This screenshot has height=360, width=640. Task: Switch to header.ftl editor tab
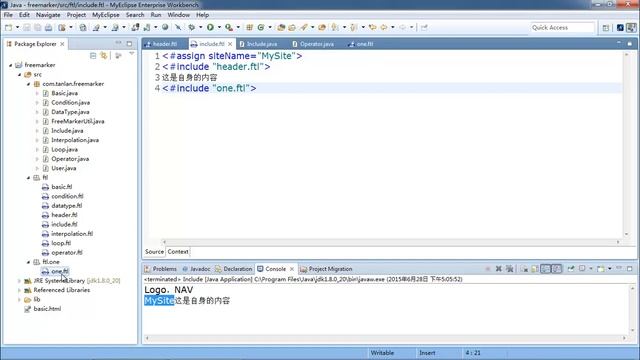click(165, 44)
